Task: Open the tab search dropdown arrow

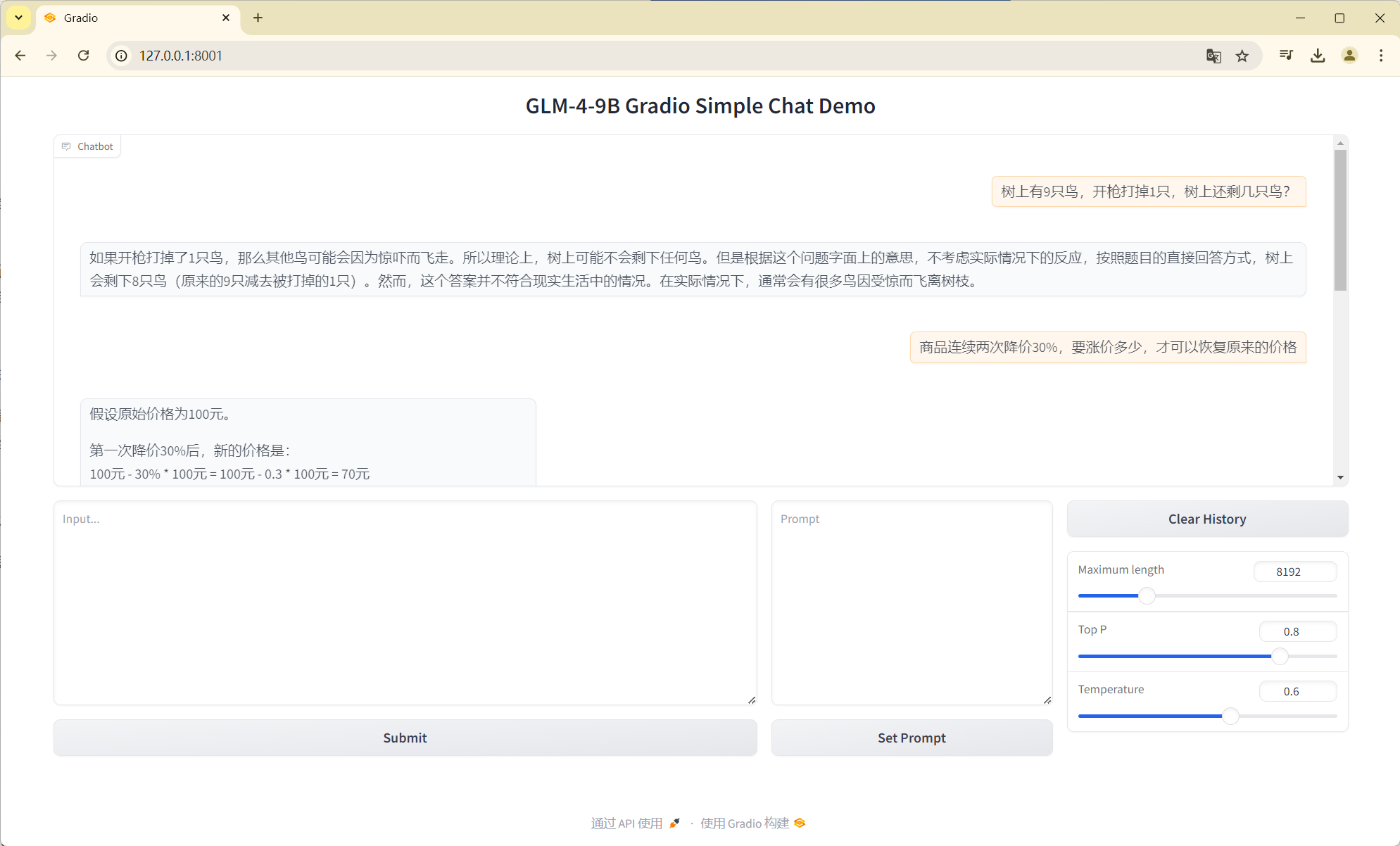Action: 18,18
